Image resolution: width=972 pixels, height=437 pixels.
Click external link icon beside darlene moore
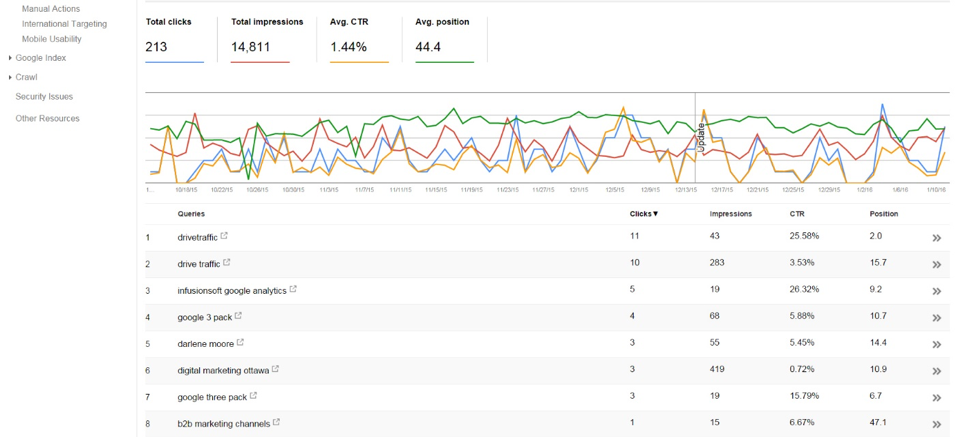click(241, 343)
